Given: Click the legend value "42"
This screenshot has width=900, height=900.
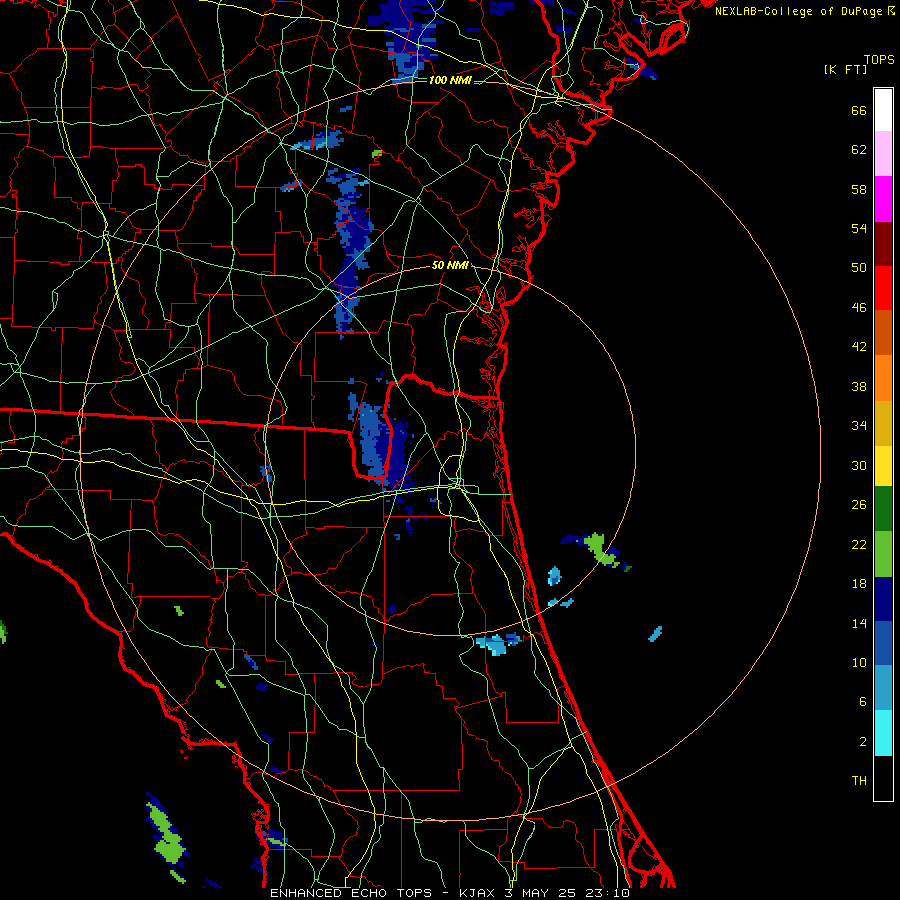Looking at the screenshot, I should click(x=859, y=347).
